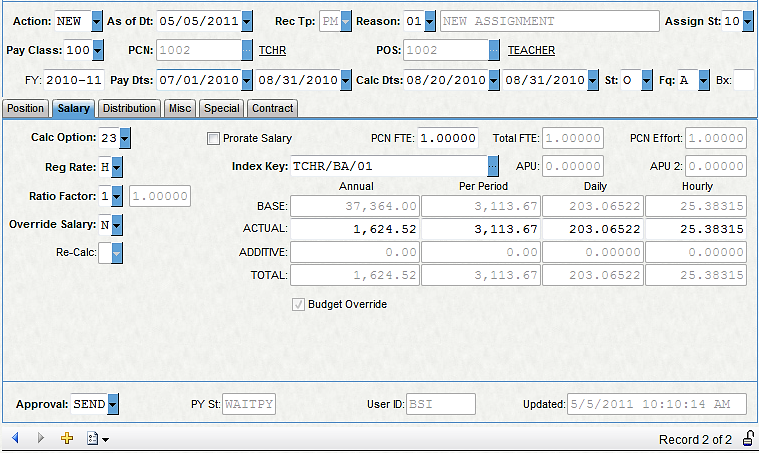Click the next record arrow
Image resolution: width=759 pixels, height=453 pixels.
click(x=41, y=438)
